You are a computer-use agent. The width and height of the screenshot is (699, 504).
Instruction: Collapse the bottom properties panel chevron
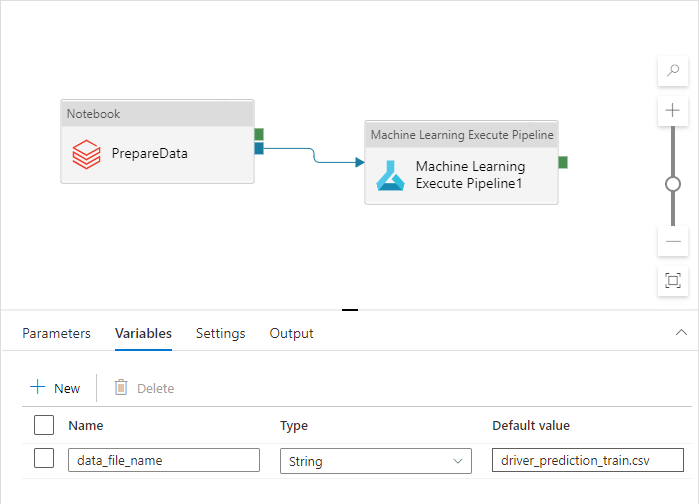[x=682, y=332]
